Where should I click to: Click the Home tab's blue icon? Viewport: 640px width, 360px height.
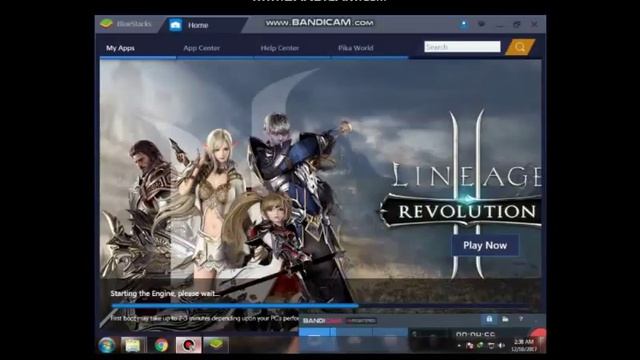[x=176, y=25]
